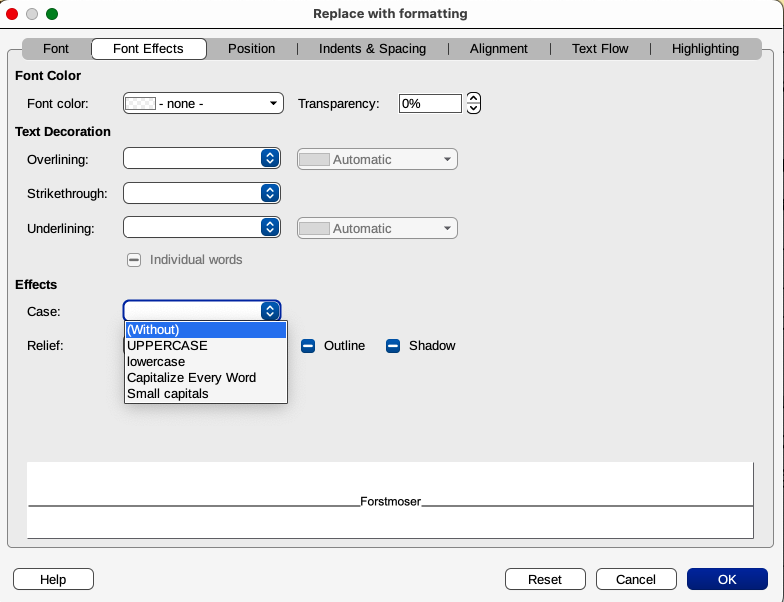Select the Font Effects tab
Viewport: 784px width, 602px height.
click(148, 48)
